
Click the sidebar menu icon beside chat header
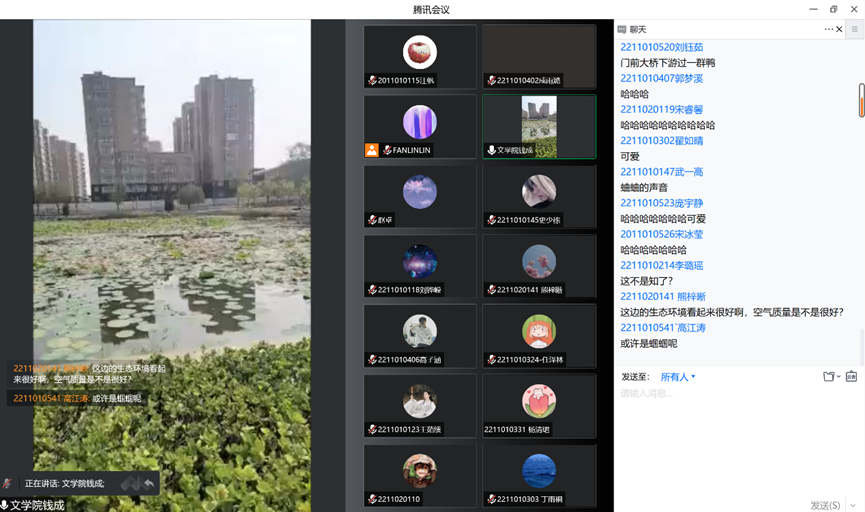click(x=854, y=29)
